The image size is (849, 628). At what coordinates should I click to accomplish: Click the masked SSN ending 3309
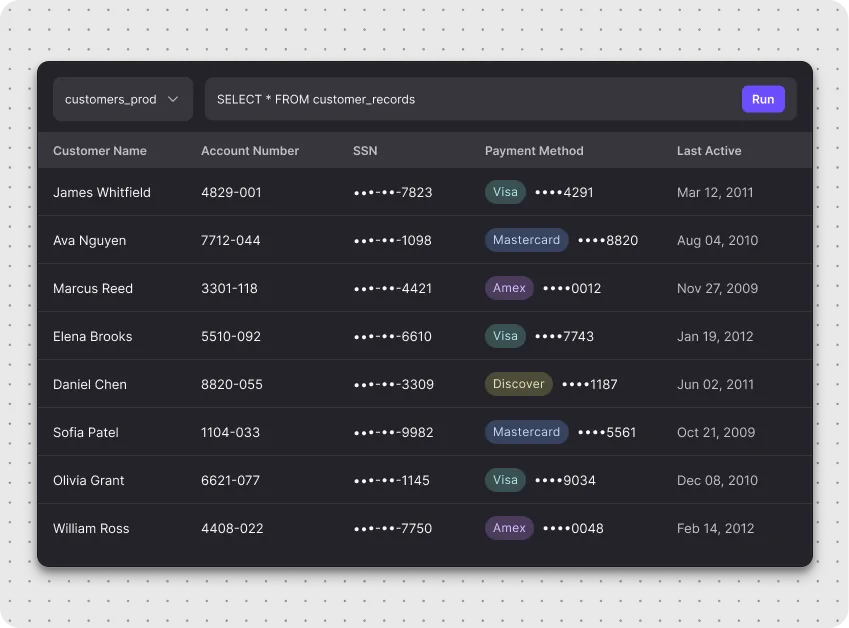pos(394,384)
